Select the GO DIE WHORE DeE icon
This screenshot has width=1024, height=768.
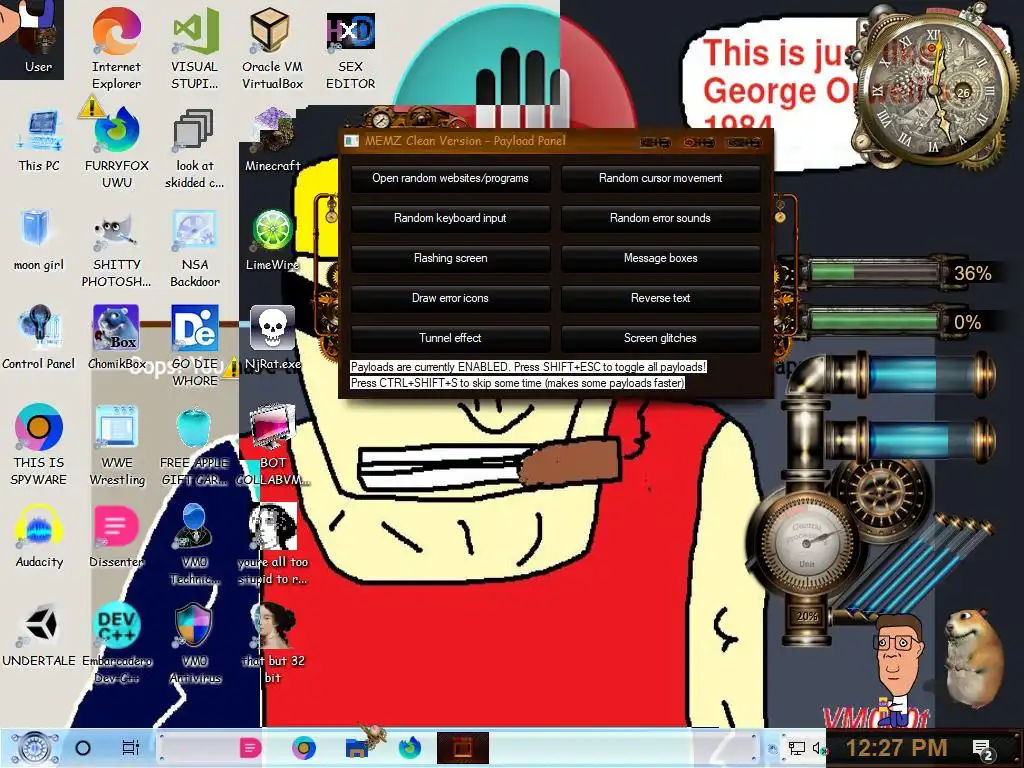click(x=195, y=345)
